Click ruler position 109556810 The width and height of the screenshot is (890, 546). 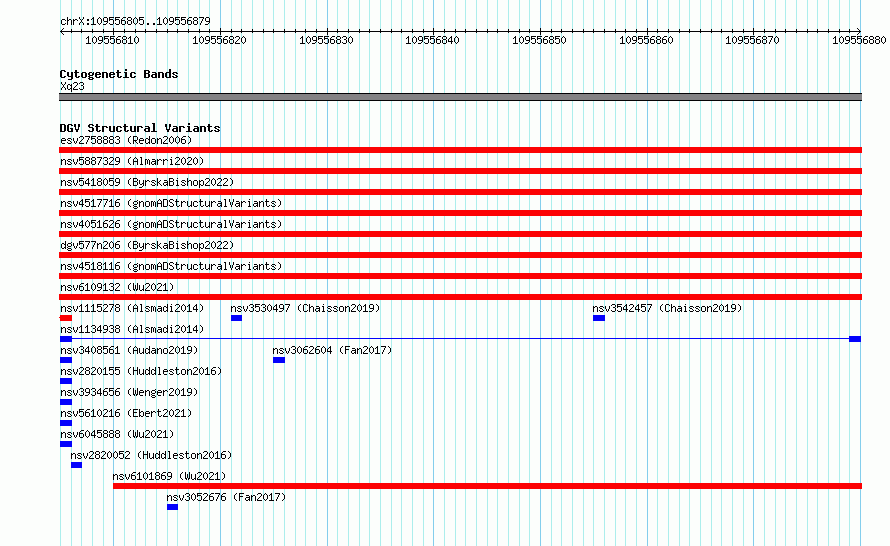(x=112, y=40)
